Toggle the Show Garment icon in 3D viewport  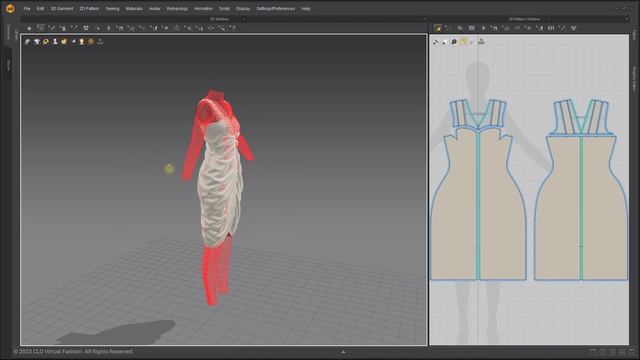pos(27,41)
